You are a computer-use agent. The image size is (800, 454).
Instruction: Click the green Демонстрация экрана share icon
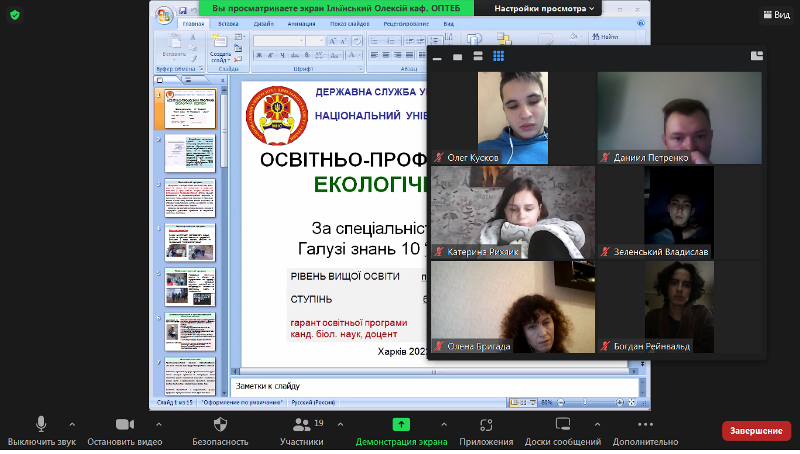401,425
